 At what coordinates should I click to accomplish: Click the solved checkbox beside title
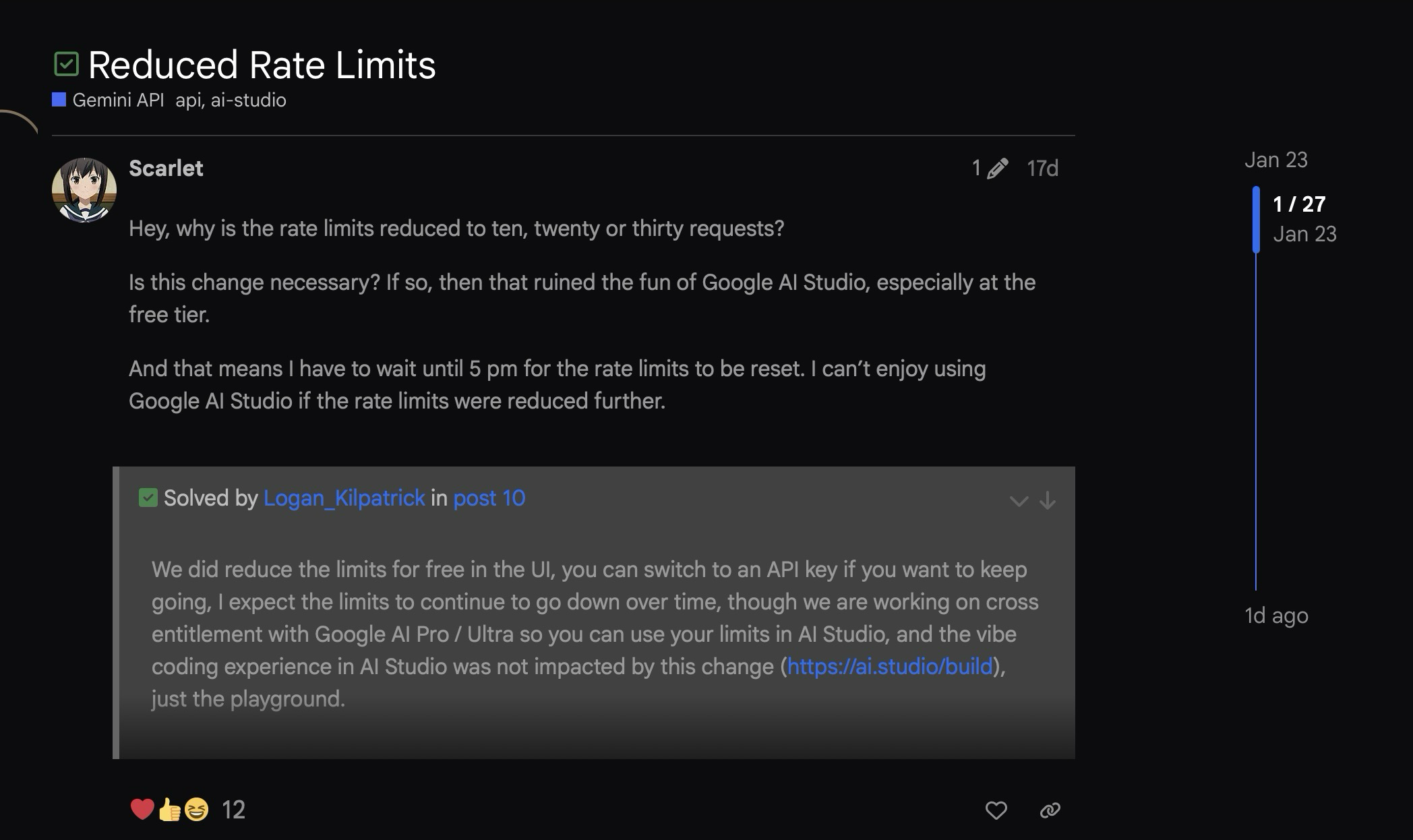(66, 65)
